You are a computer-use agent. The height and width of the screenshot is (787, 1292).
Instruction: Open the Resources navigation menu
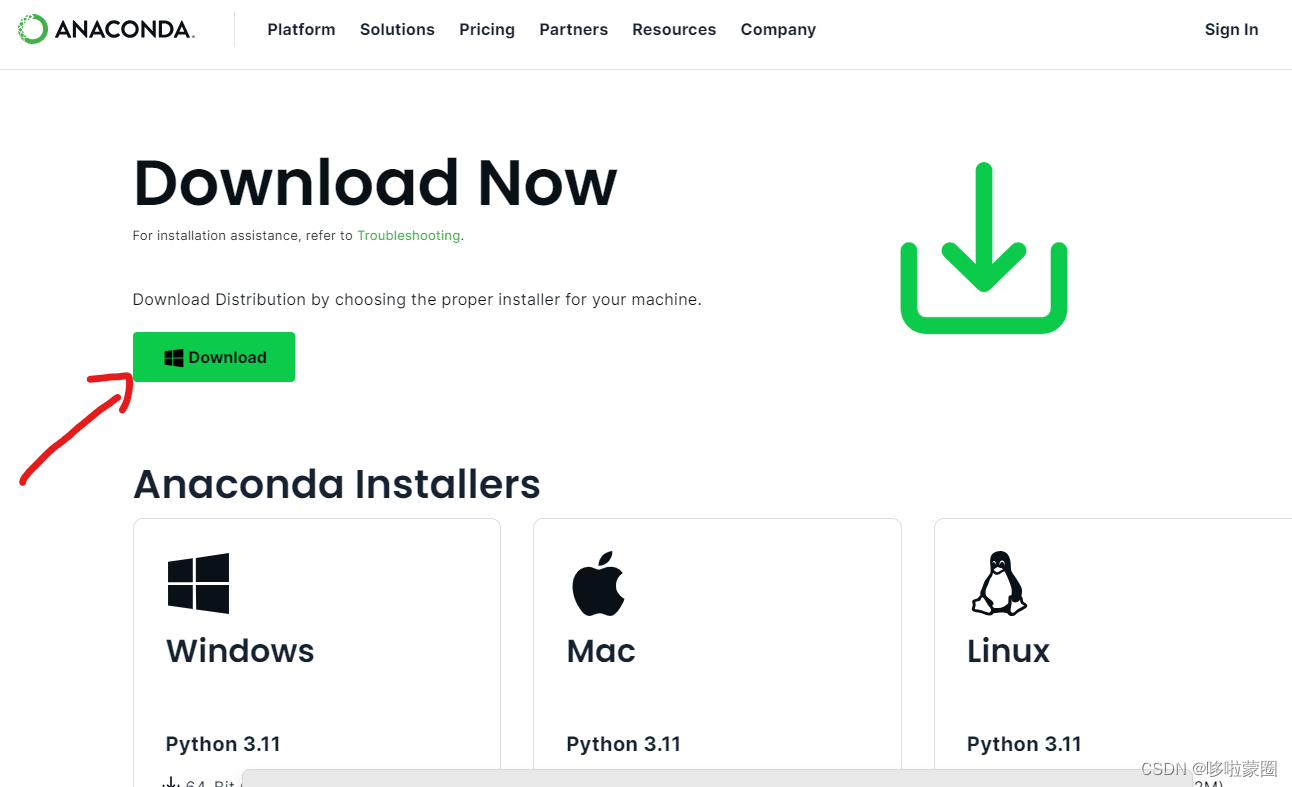tap(674, 29)
